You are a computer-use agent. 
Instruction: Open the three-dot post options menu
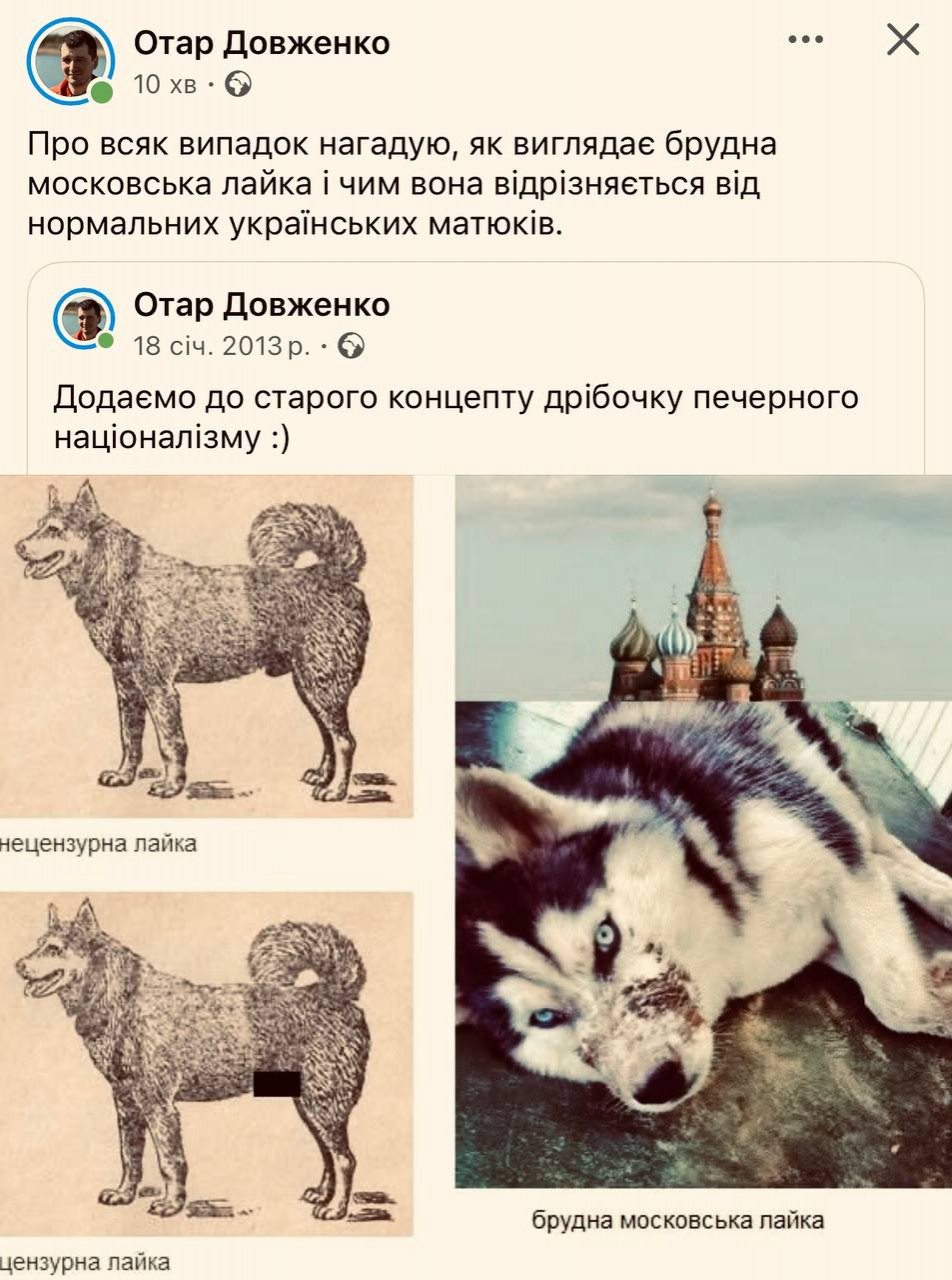[805, 40]
